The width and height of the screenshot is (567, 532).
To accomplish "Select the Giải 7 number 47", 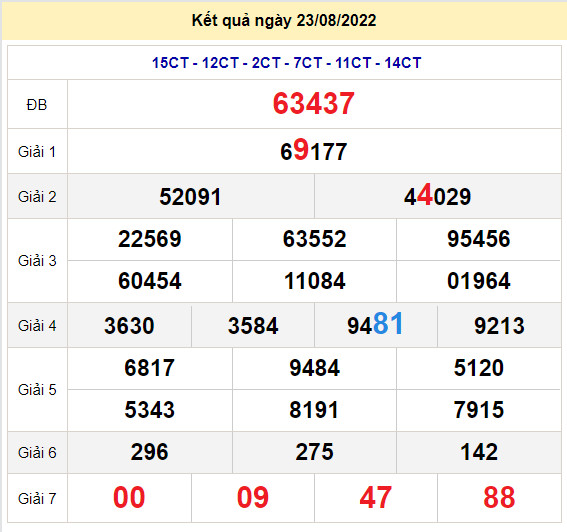I will click(375, 498).
